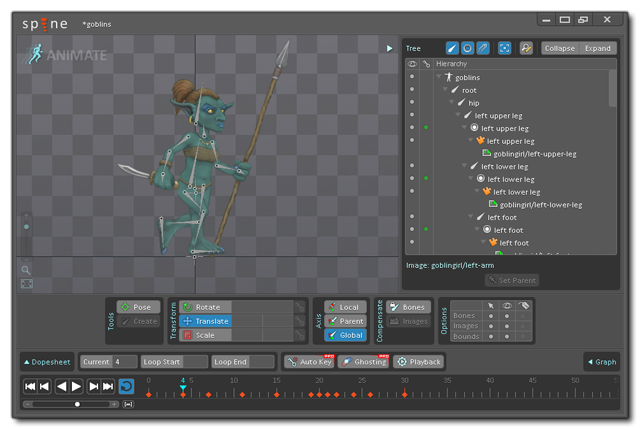
Task: Jump to the first frame
Action: (x=30, y=386)
